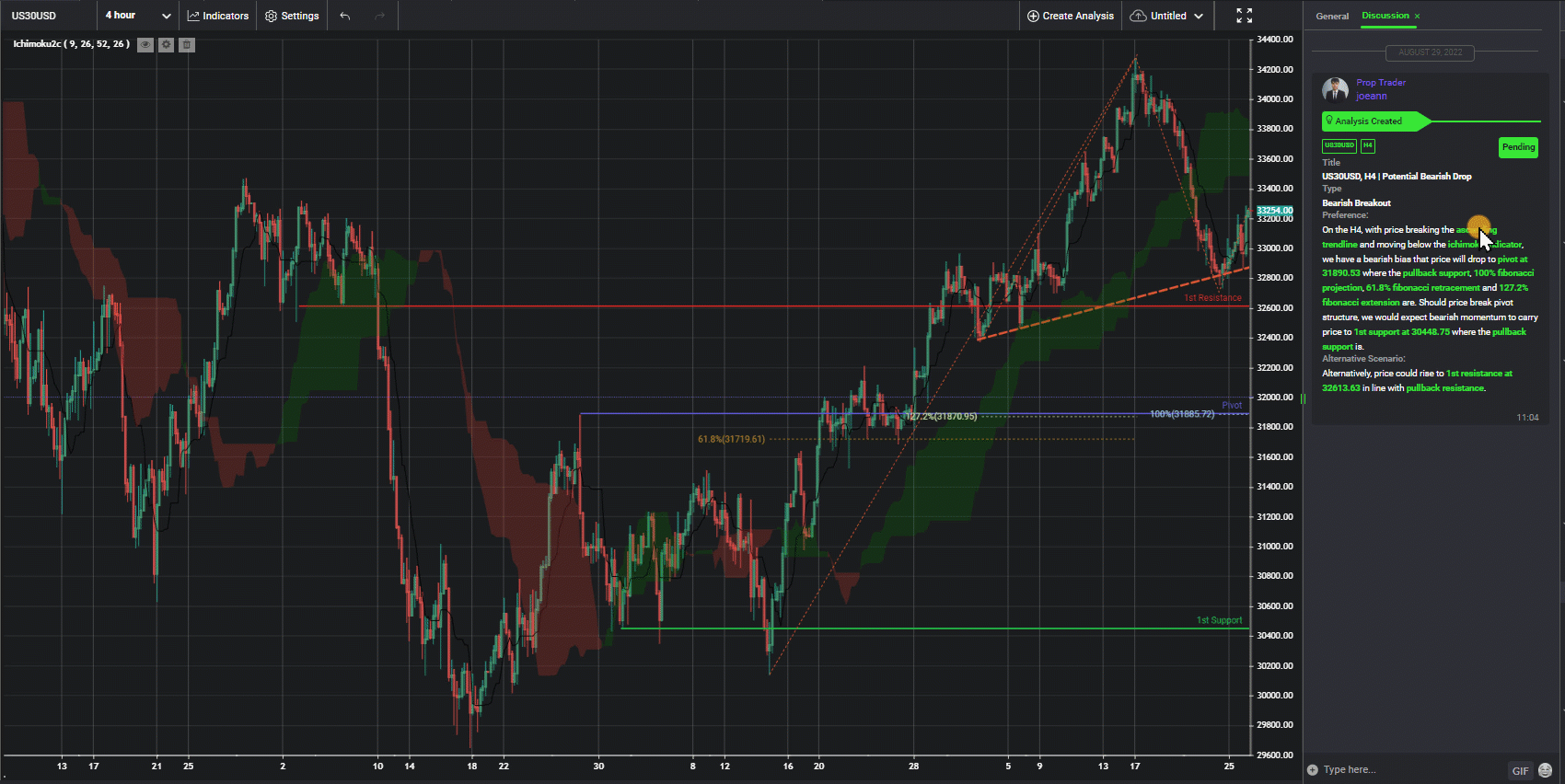Add attachment with plus icon
The width and height of the screenshot is (1565, 784).
[1313, 770]
